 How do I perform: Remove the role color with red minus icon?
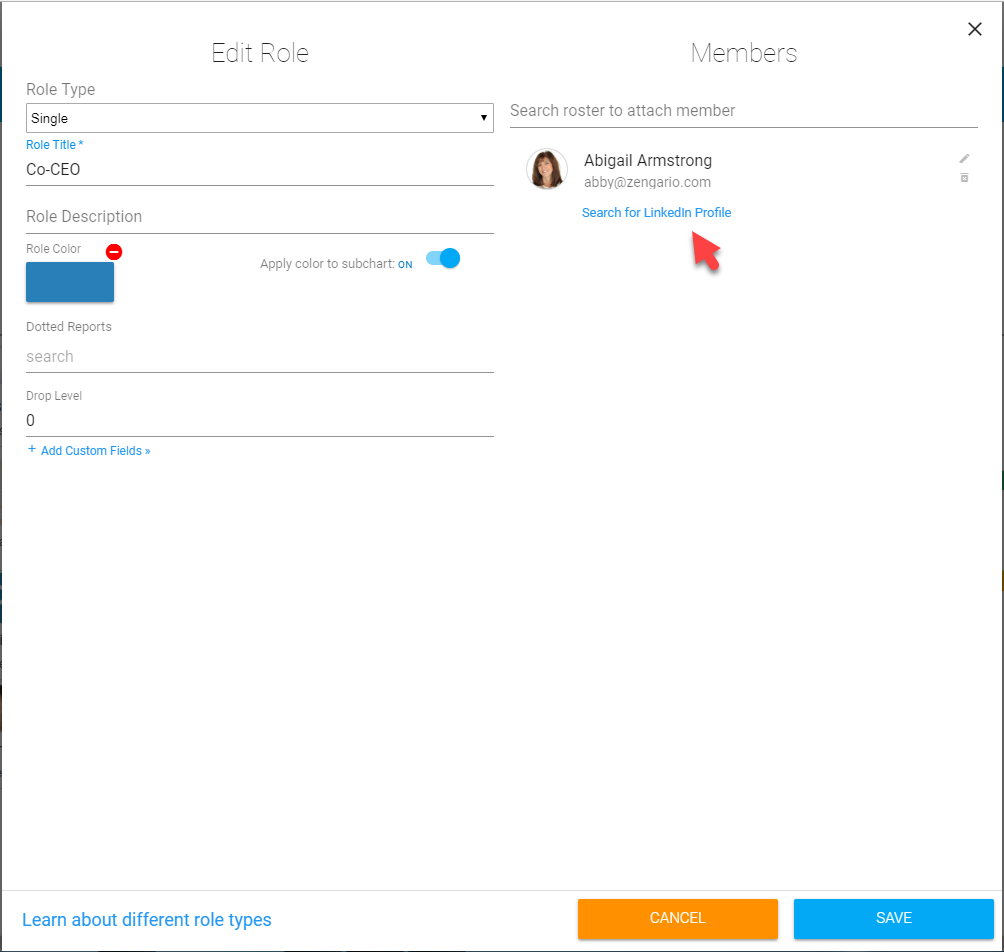click(114, 252)
